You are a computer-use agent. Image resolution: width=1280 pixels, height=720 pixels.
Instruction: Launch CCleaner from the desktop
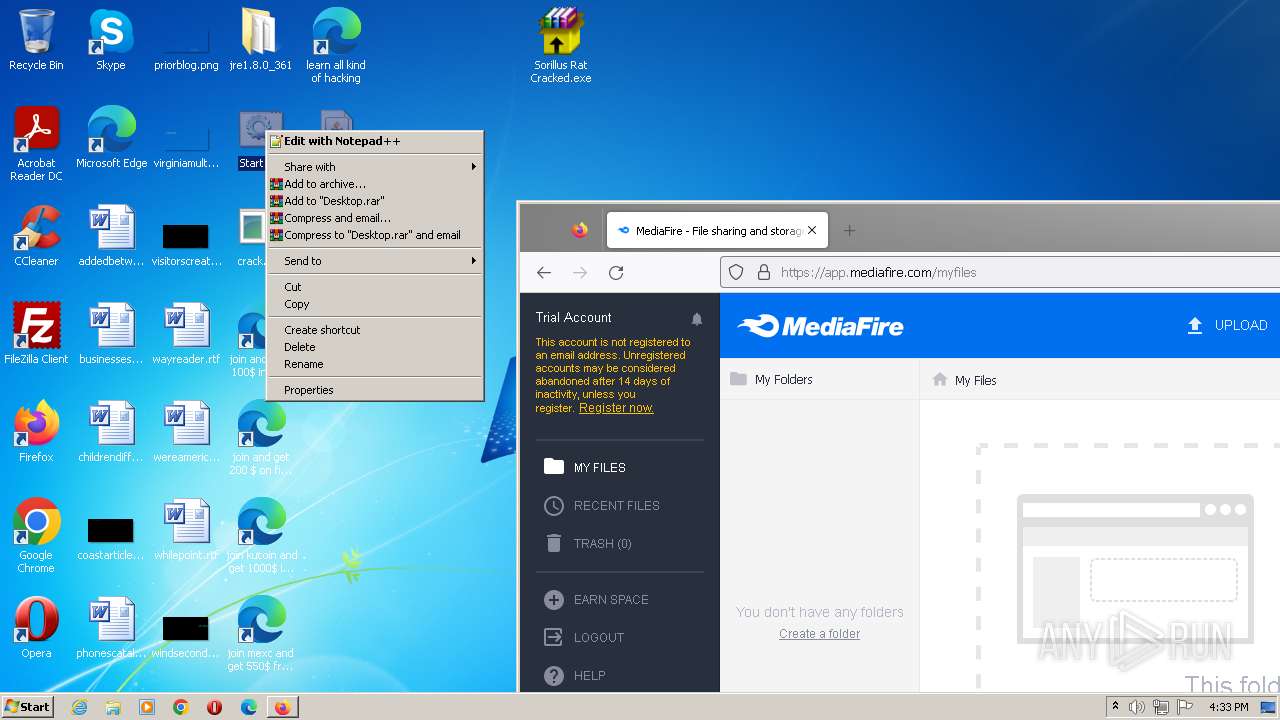[36, 236]
